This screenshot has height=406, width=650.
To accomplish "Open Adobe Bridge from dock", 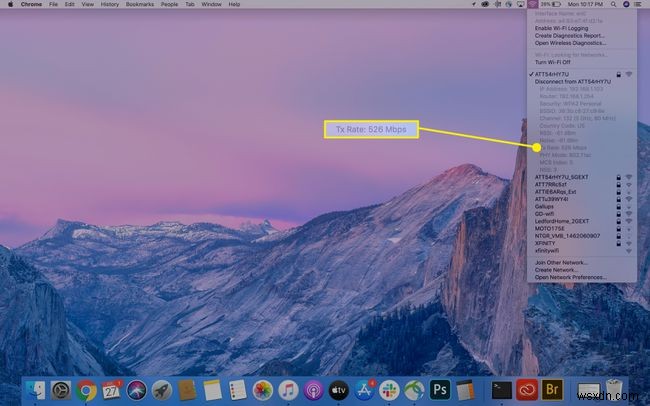I will (553, 390).
